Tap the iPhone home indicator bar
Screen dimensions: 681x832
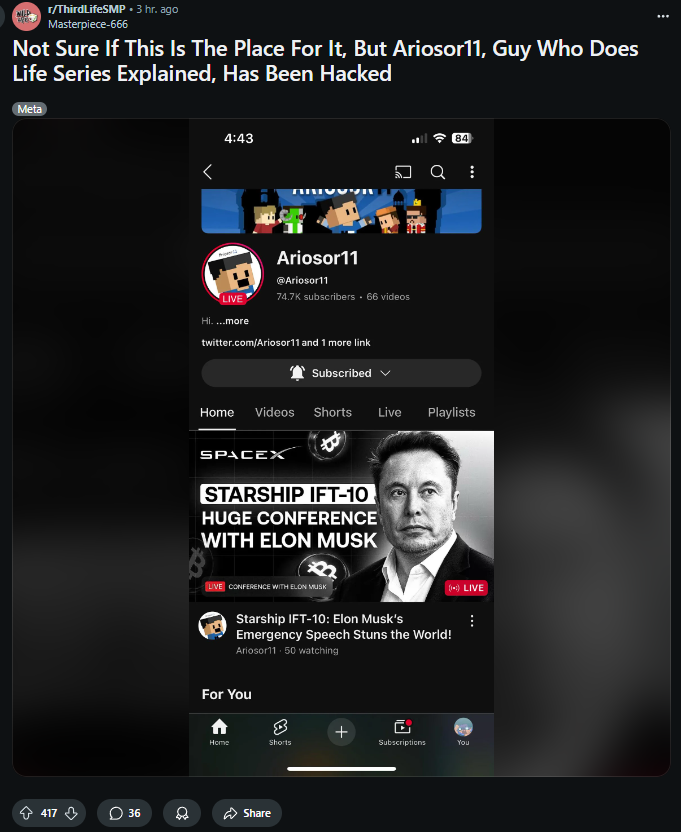click(341, 768)
